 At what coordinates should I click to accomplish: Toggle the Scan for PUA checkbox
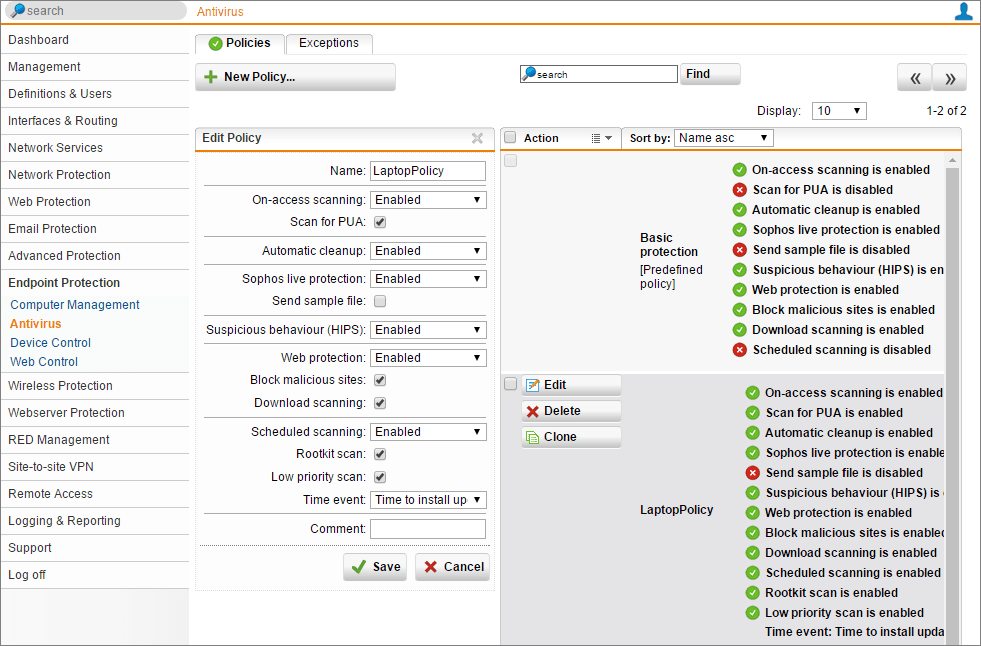[380, 222]
